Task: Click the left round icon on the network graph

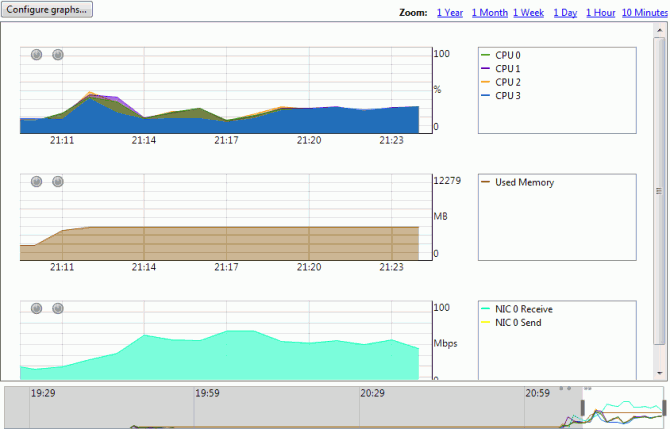Action: click(36, 308)
